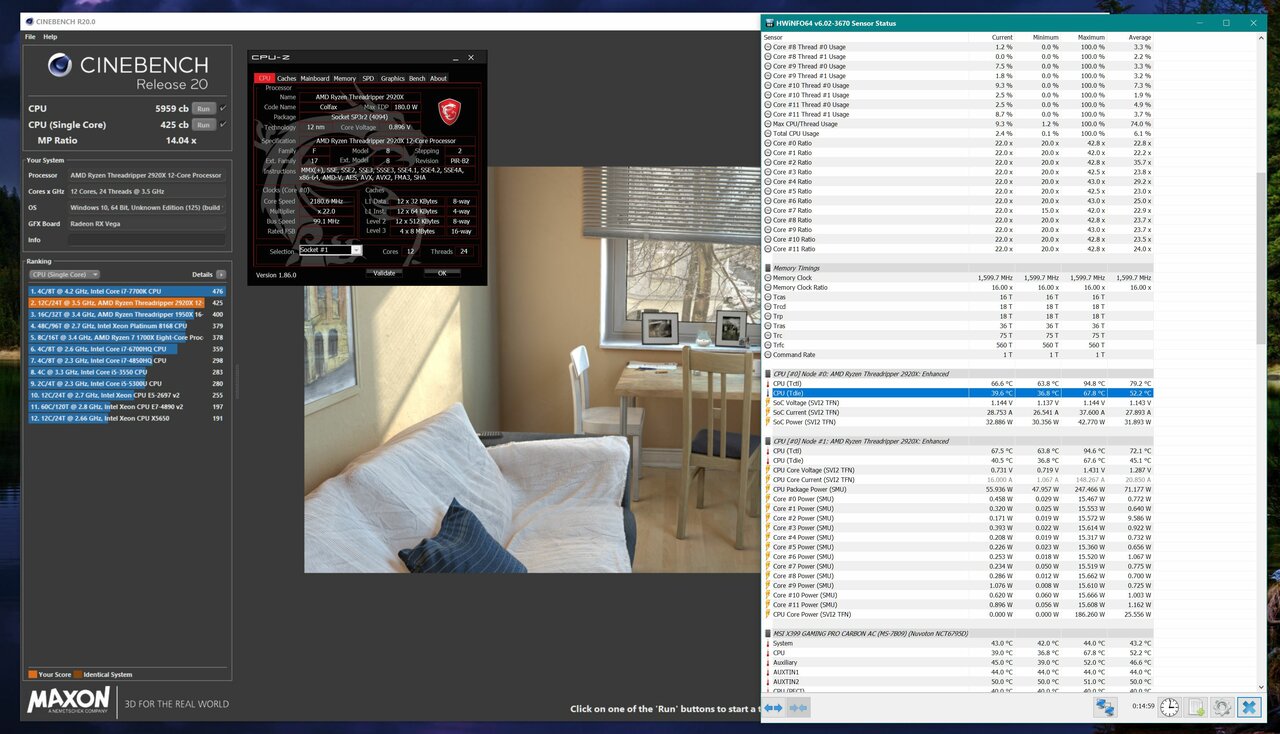This screenshot has height=734, width=1280.
Task: Toggle the checkbox next to CPU (Single Core) Run
Action: coord(222,125)
